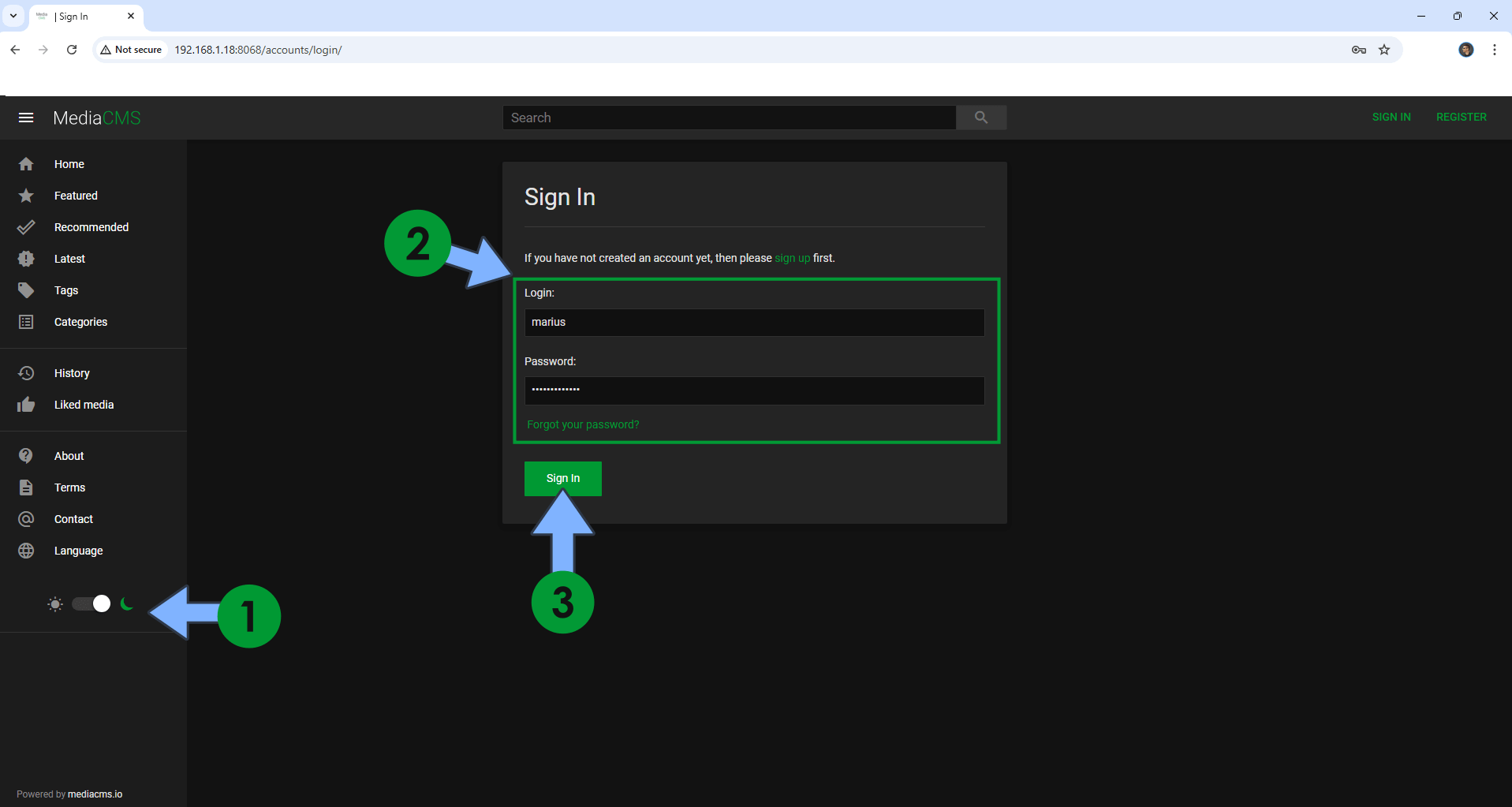Open viewing History page
The height and width of the screenshot is (807, 1512).
pos(72,373)
